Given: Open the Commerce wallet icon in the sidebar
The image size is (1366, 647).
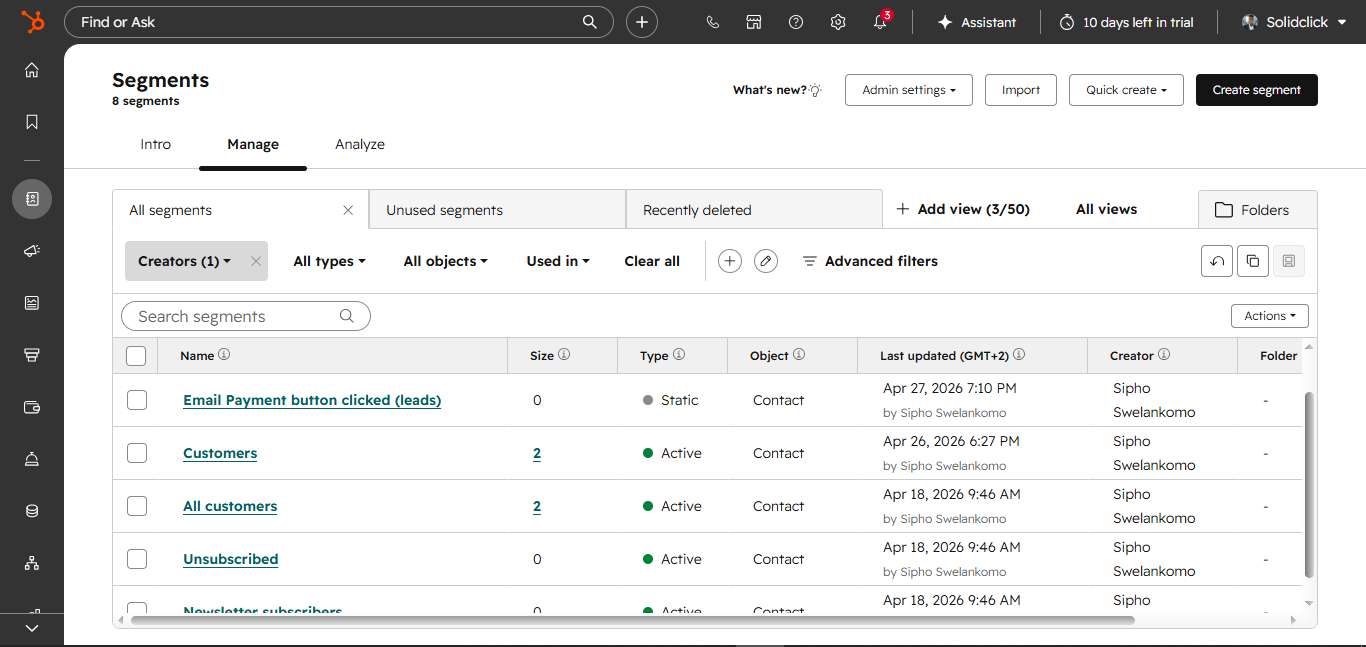Looking at the screenshot, I should point(32,407).
